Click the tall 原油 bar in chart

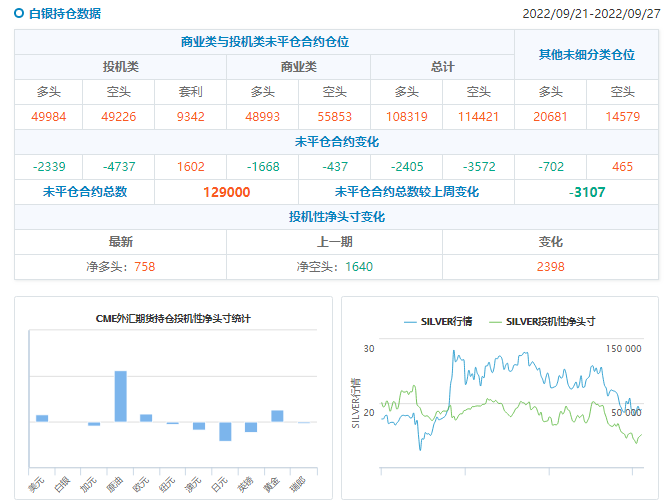(x=120, y=396)
